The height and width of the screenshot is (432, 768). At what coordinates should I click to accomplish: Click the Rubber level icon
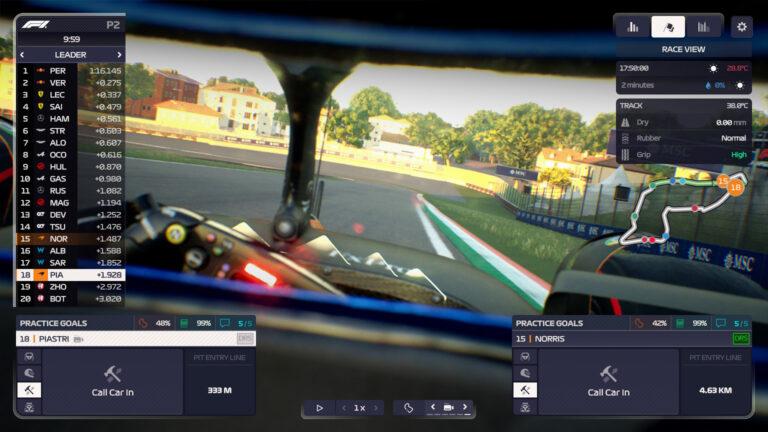pyautogui.click(x=625, y=139)
